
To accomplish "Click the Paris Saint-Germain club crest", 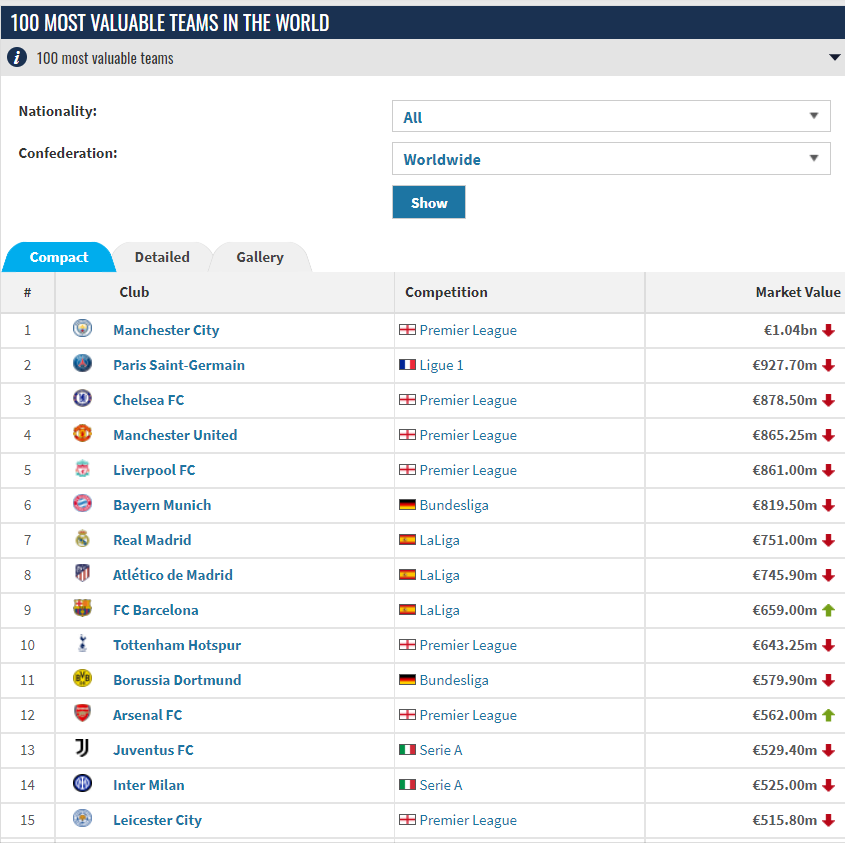I will pyautogui.click(x=82, y=363).
